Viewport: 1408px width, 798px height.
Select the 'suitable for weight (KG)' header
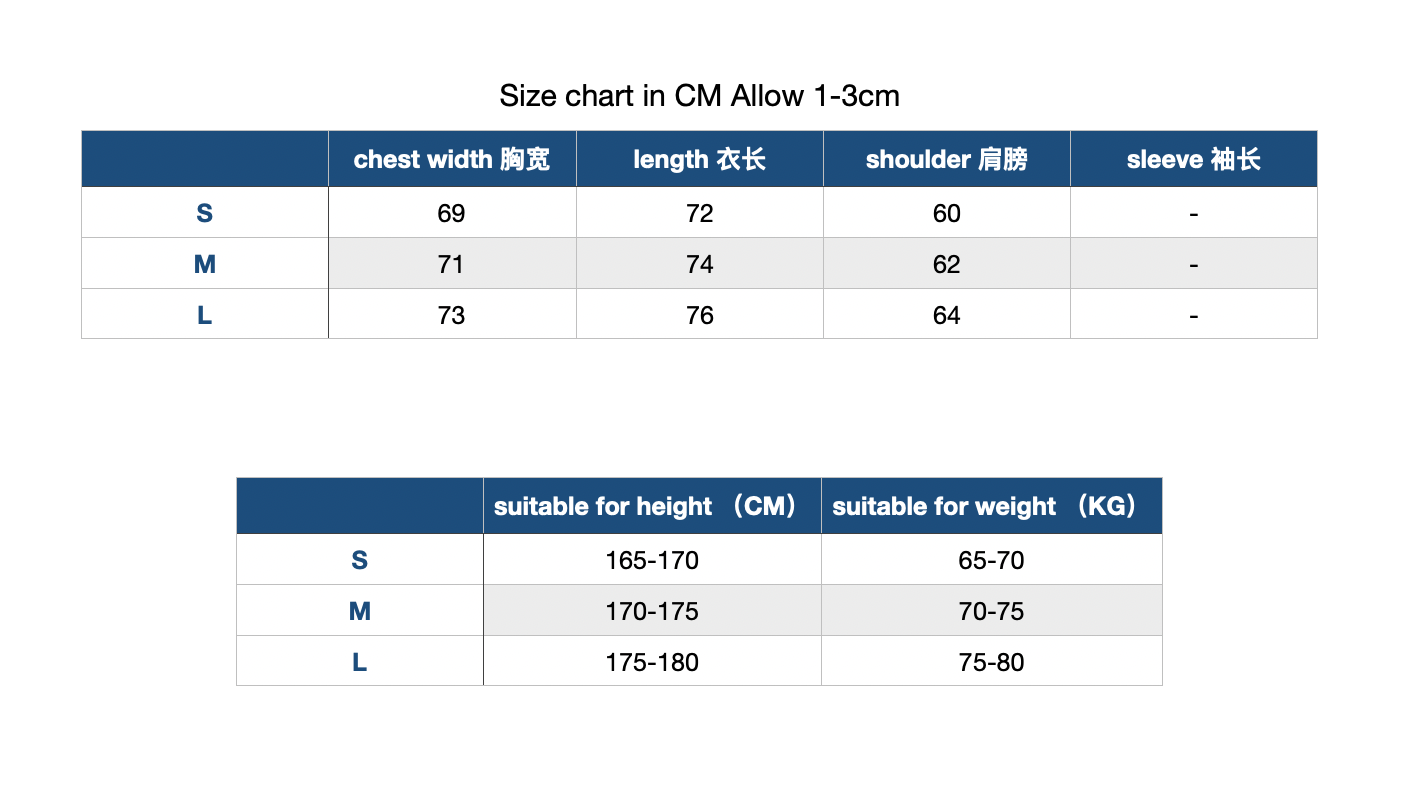[992, 506]
